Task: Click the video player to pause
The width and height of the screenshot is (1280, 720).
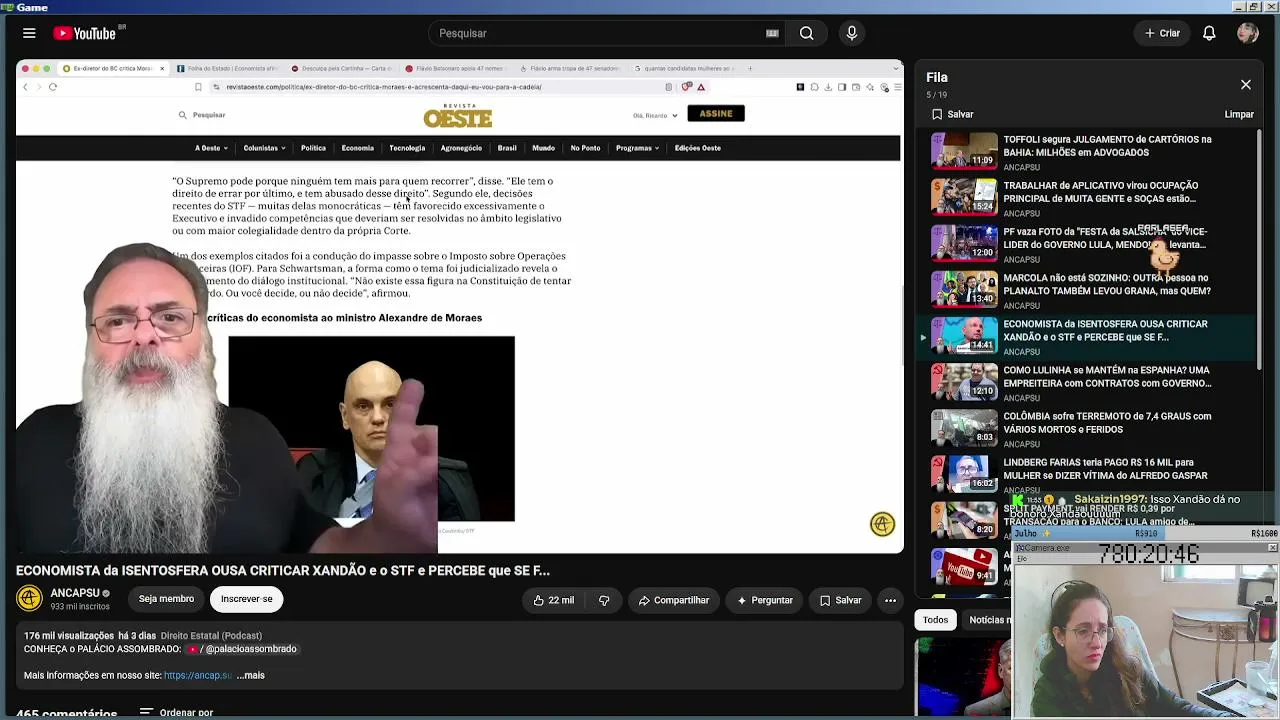Action: [460, 306]
